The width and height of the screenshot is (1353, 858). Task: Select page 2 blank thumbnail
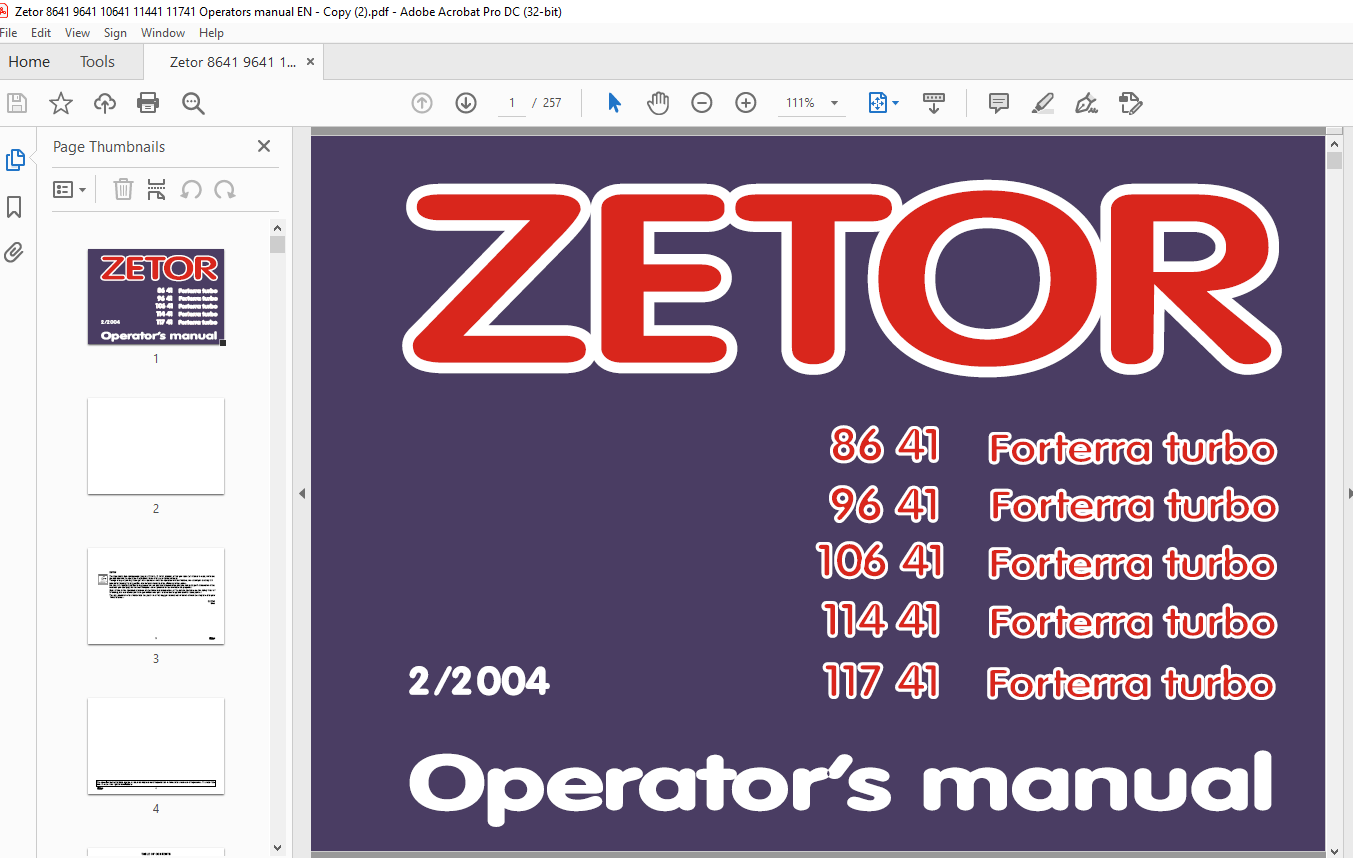(156, 446)
